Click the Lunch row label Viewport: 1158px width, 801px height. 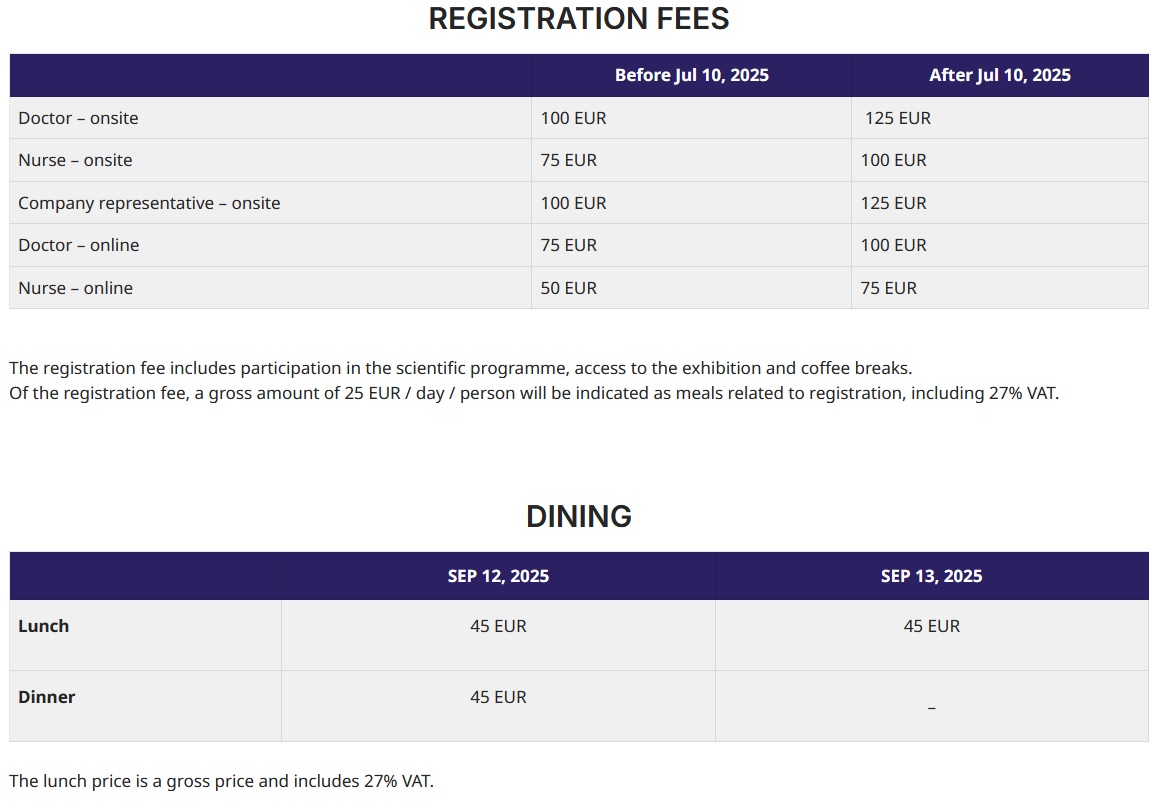tap(44, 626)
